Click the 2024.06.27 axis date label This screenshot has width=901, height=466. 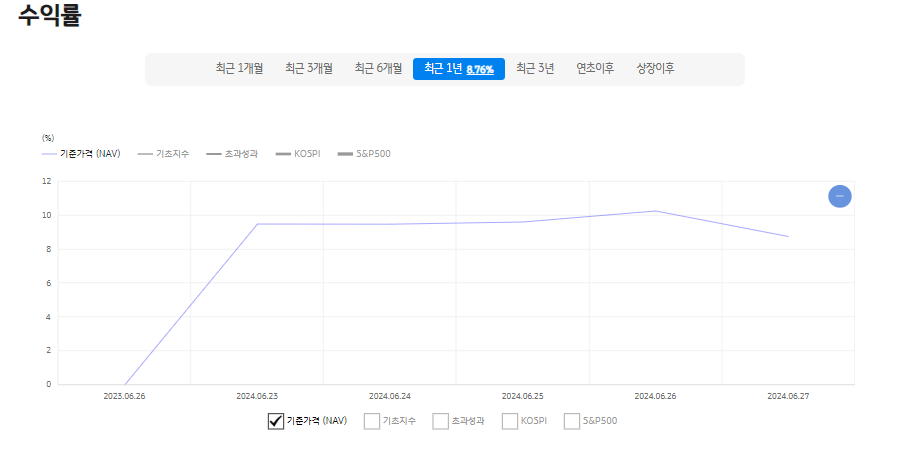click(x=788, y=396)
